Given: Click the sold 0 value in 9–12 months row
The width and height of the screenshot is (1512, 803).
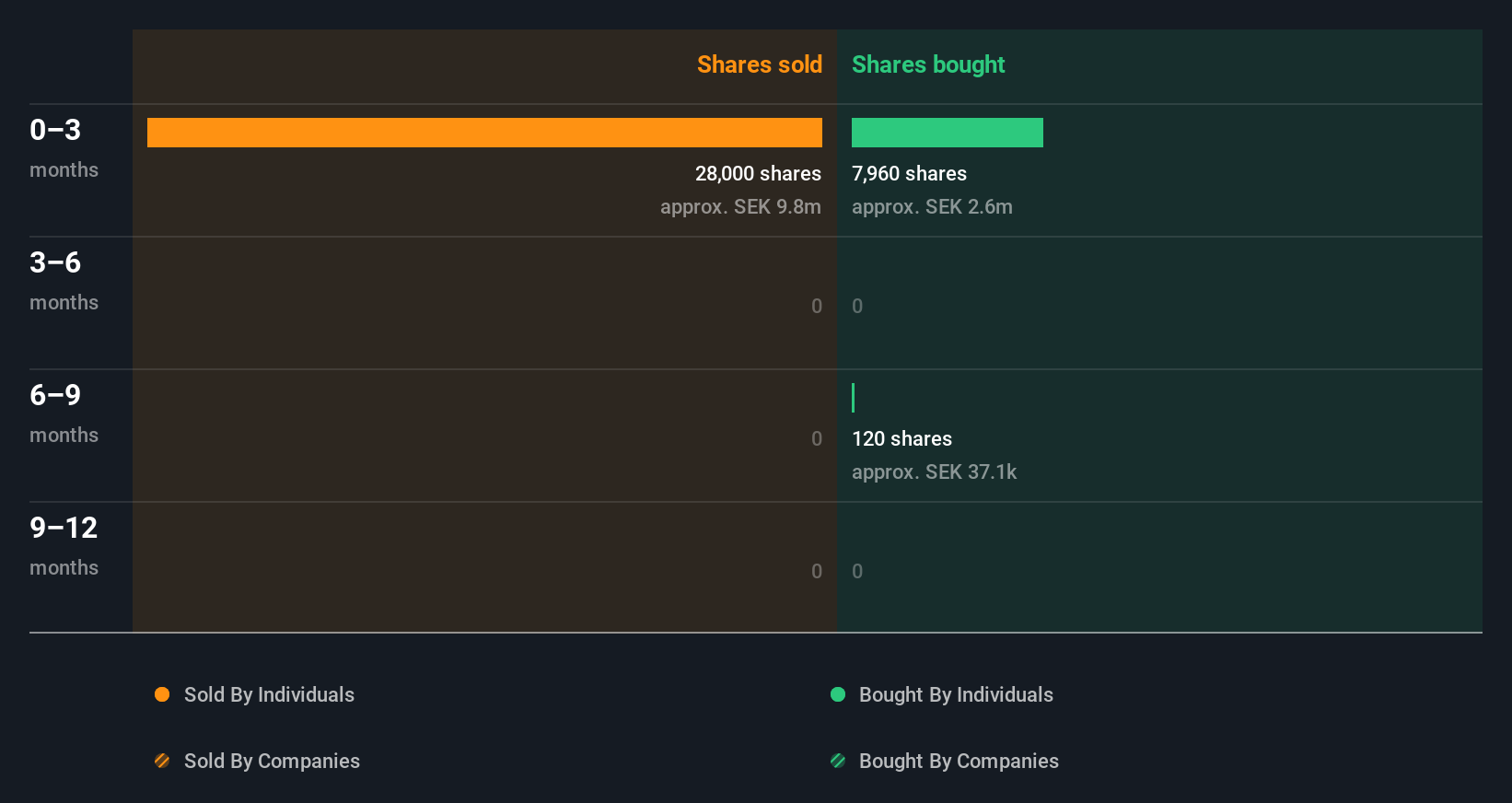Looking at the screenshot, I should coord(817,571).
